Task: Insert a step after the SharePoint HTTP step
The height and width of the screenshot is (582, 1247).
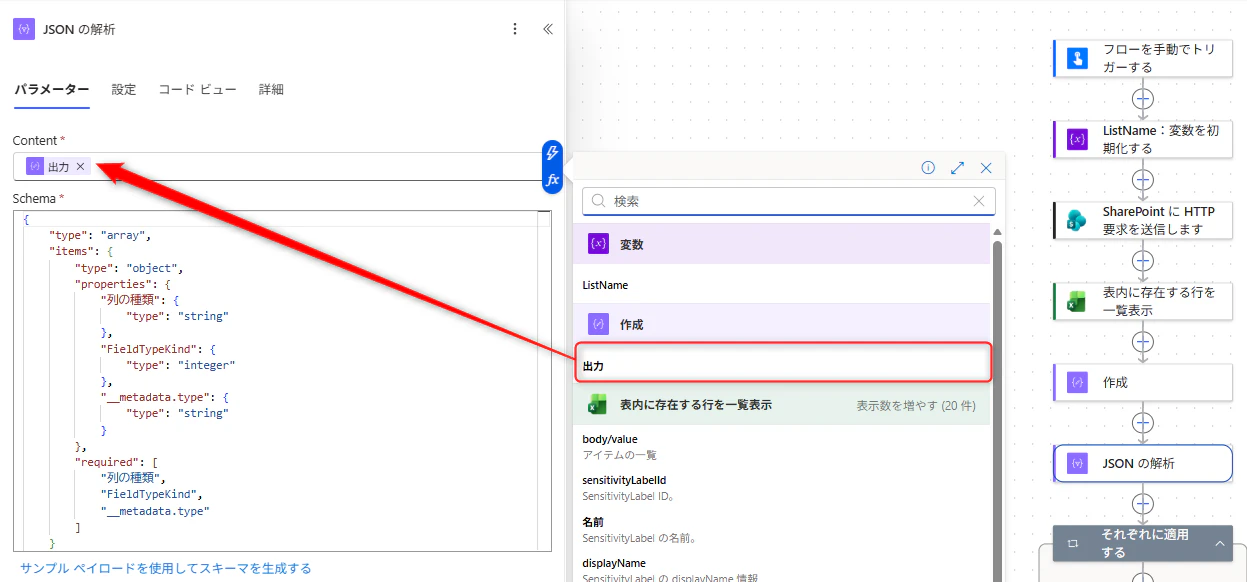Action: click(1142, 261)
